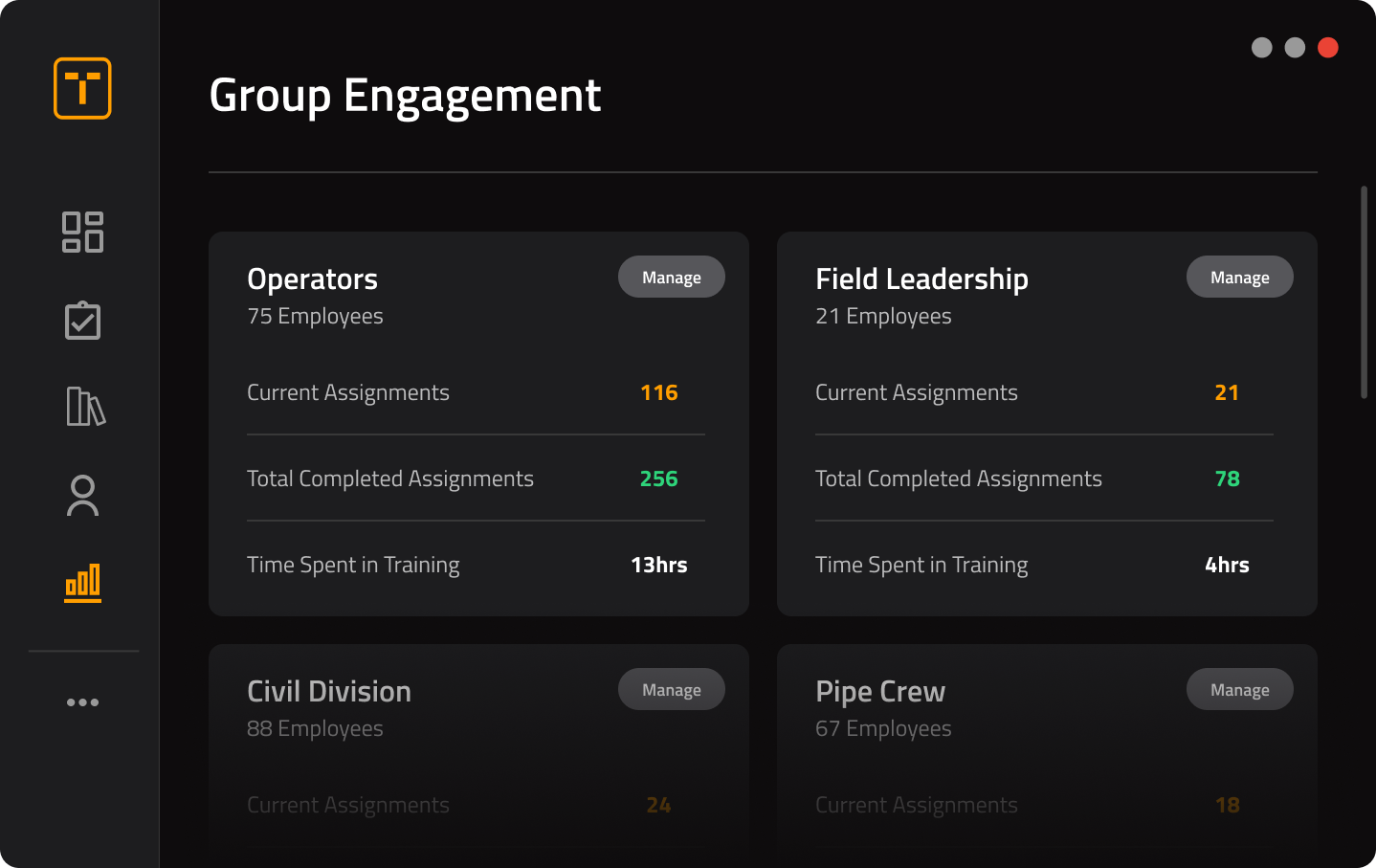This screenshot has width=1376, height=868.
Task: Click the Group Engagement page heading
Action: coord(405,96)
